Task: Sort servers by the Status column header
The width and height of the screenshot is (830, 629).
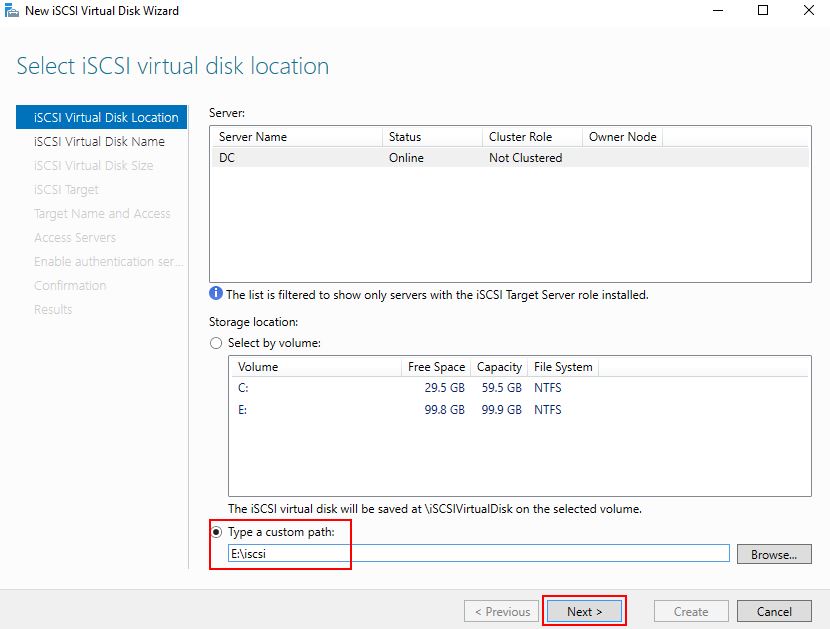Action: pos(432,137)
